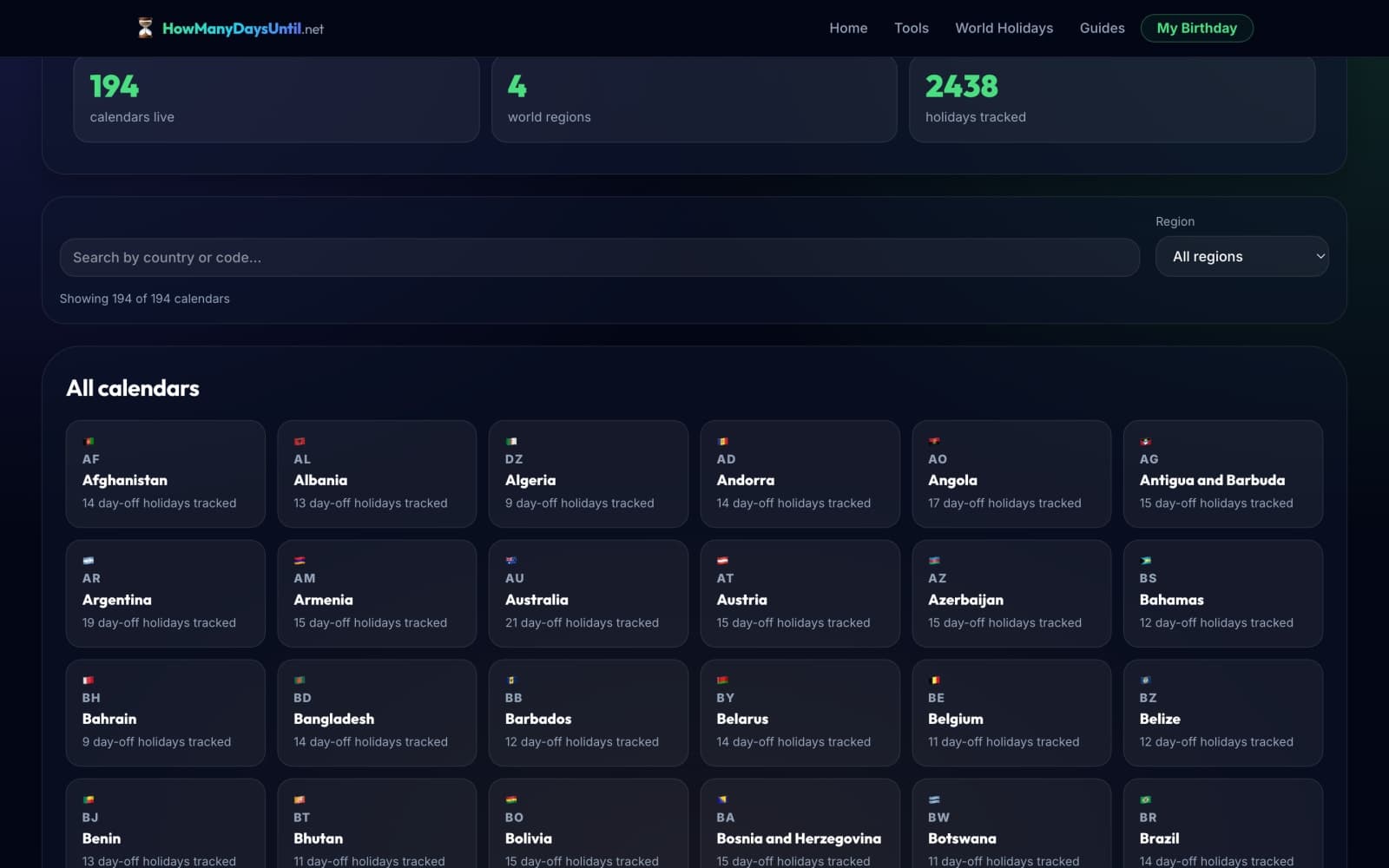Focus the Search by country or code field

599,258
